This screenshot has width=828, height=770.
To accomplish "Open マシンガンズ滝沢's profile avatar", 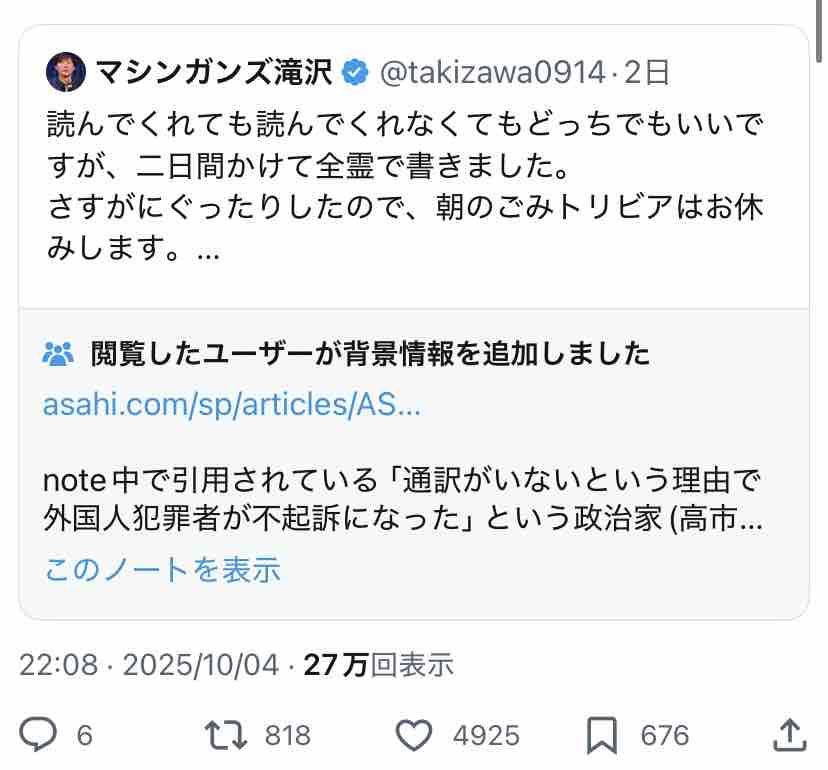I will pos(66,71).
